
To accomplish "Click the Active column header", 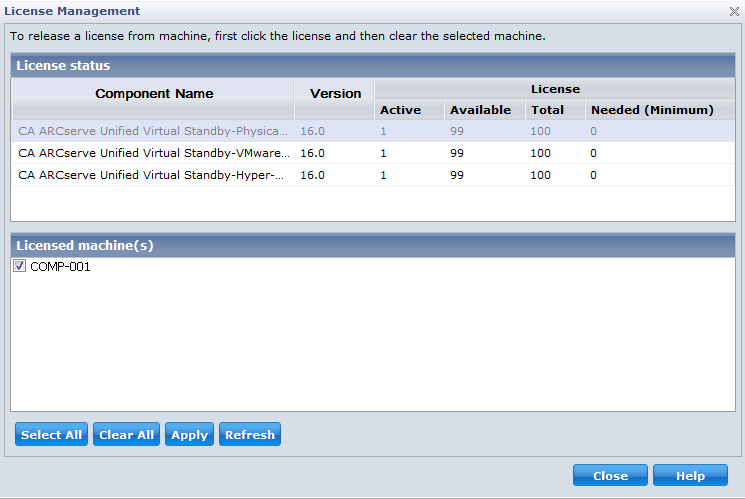I will pyautogui.click(x=400, y=110).
